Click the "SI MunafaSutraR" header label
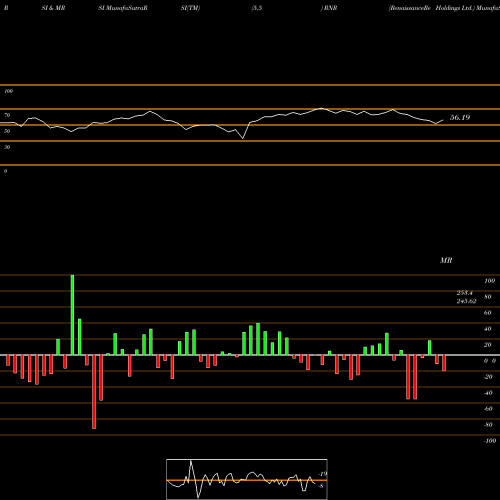This screenshot has height=500, width=500. [123, 8]
